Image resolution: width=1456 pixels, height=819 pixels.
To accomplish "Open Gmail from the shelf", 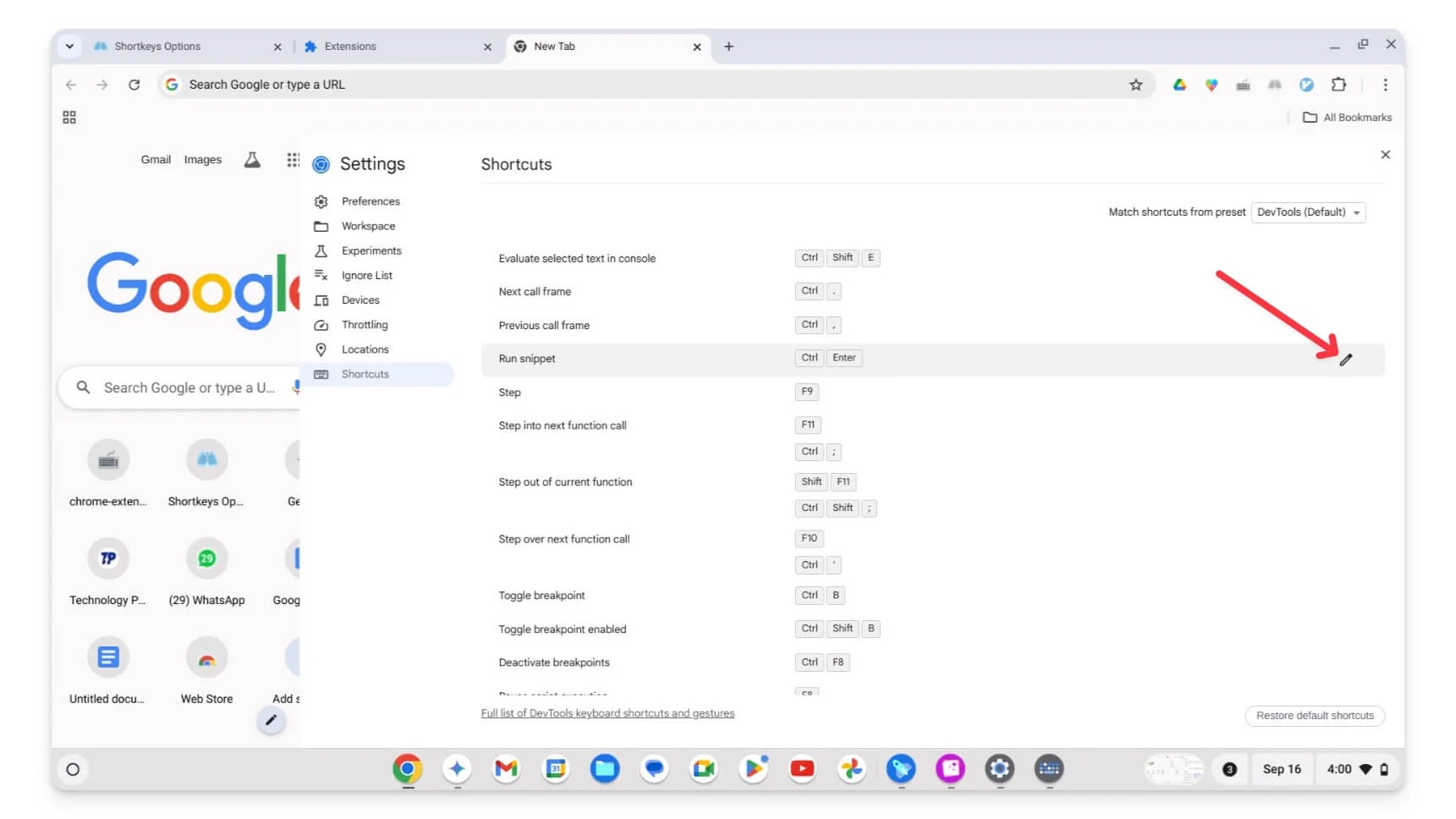I will pyautogui.click(x=506, y=768).
